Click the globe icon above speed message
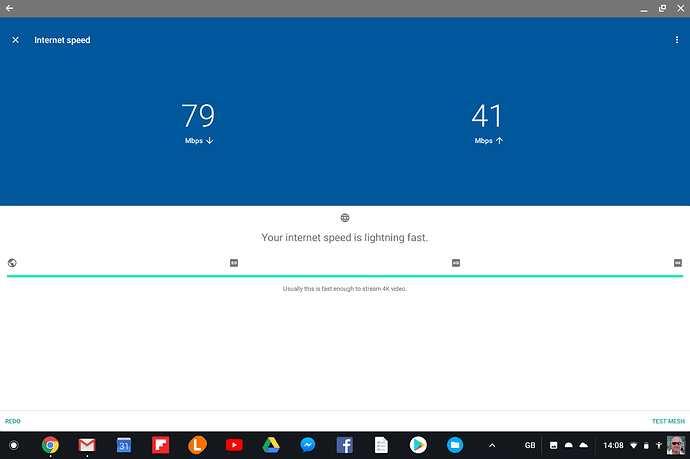The image size is (690, 459). [x=344, y=217]
